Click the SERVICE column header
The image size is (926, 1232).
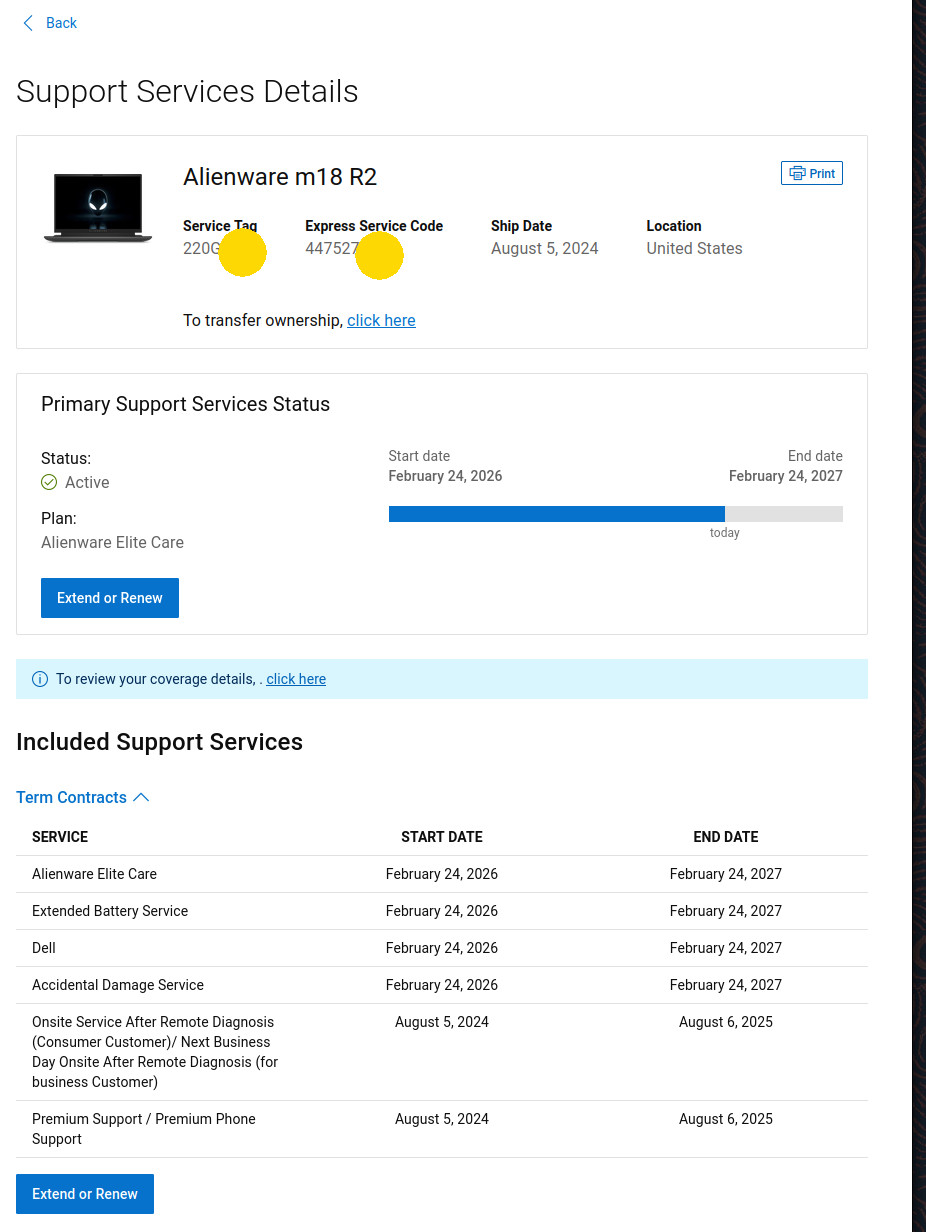tap(60, 837)
